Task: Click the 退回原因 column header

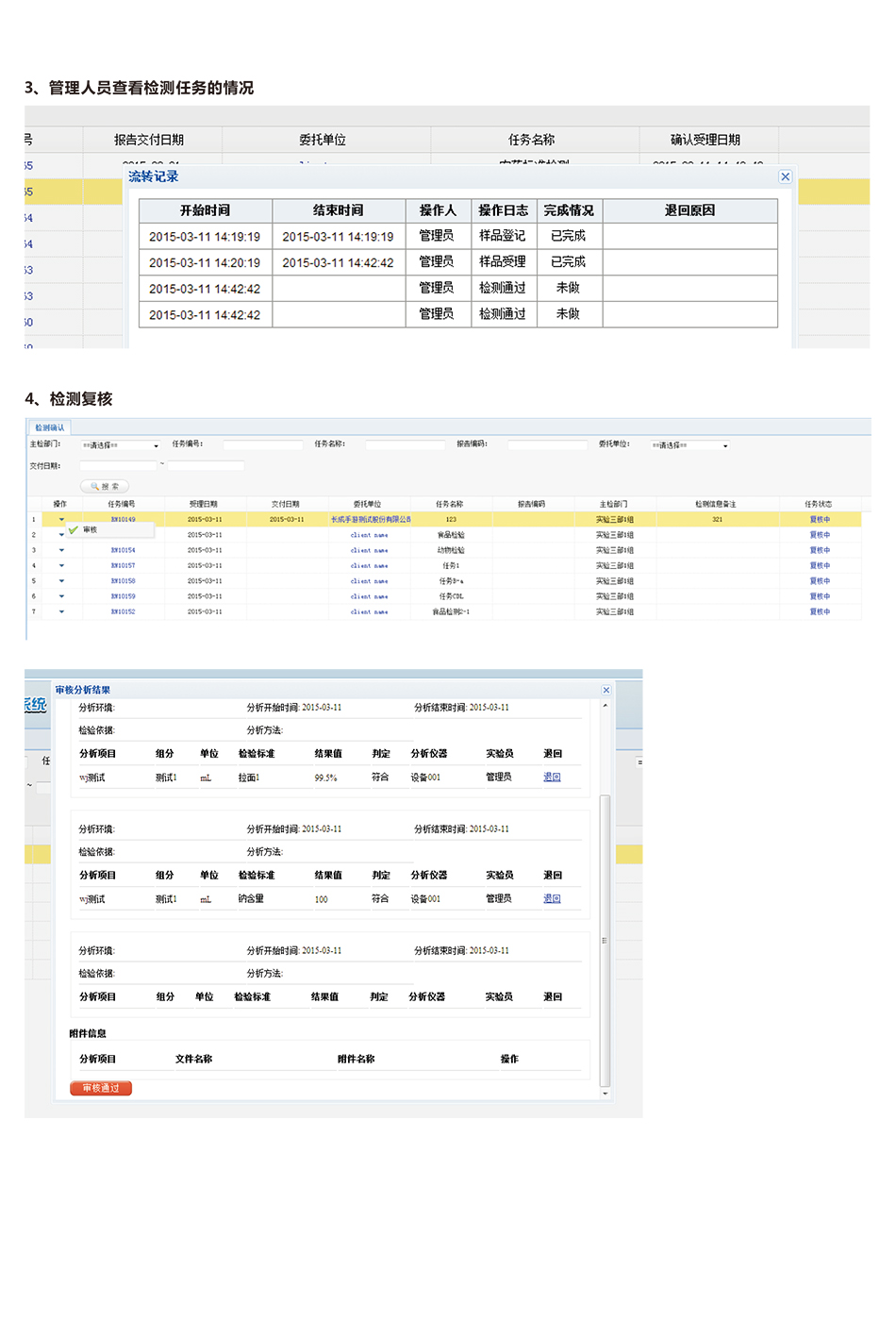Action: (x=689, y=210)
